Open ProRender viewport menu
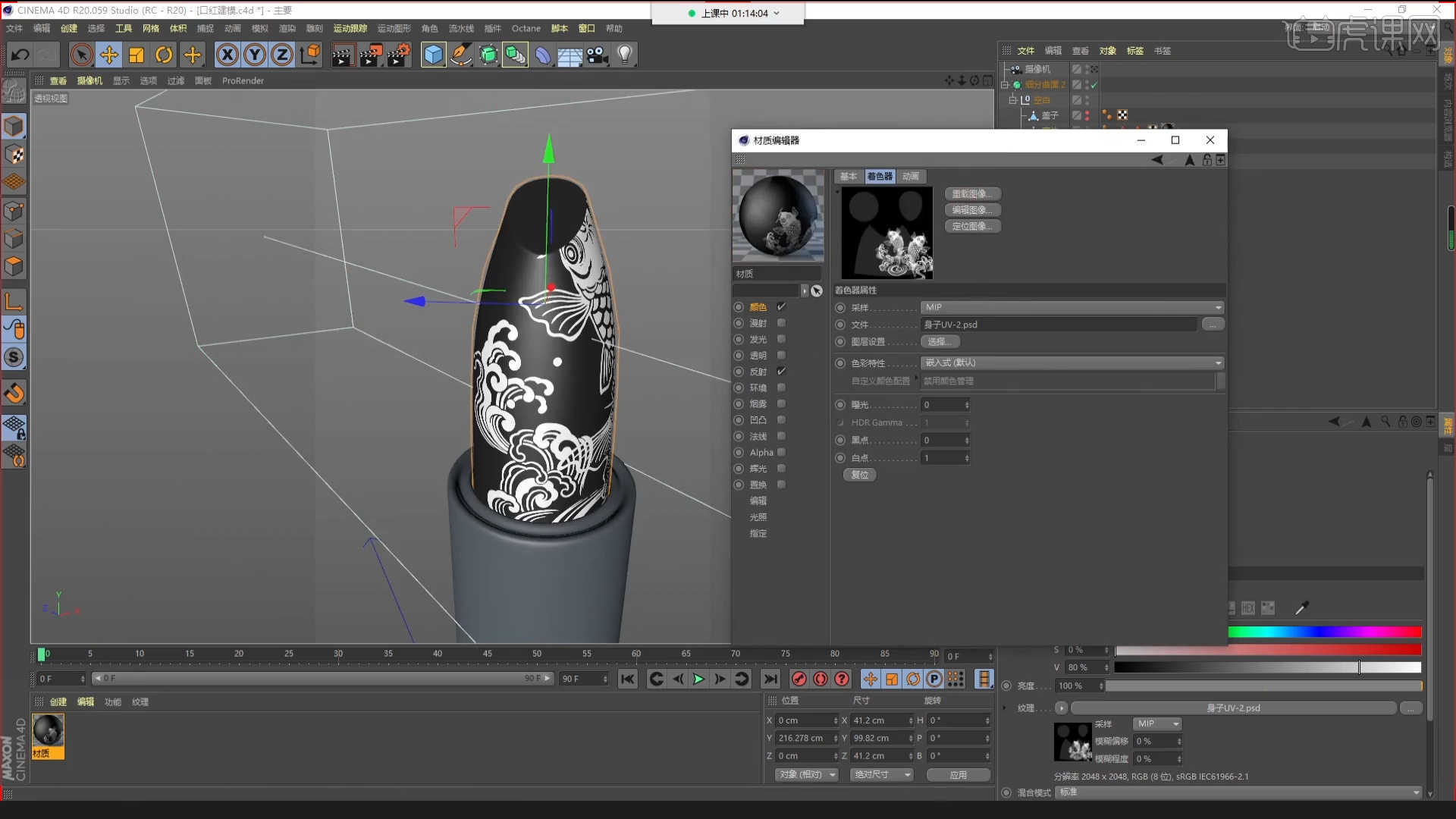Image resolution: width=1456 pixels, height=819 pixels. [x=243, y=80]
